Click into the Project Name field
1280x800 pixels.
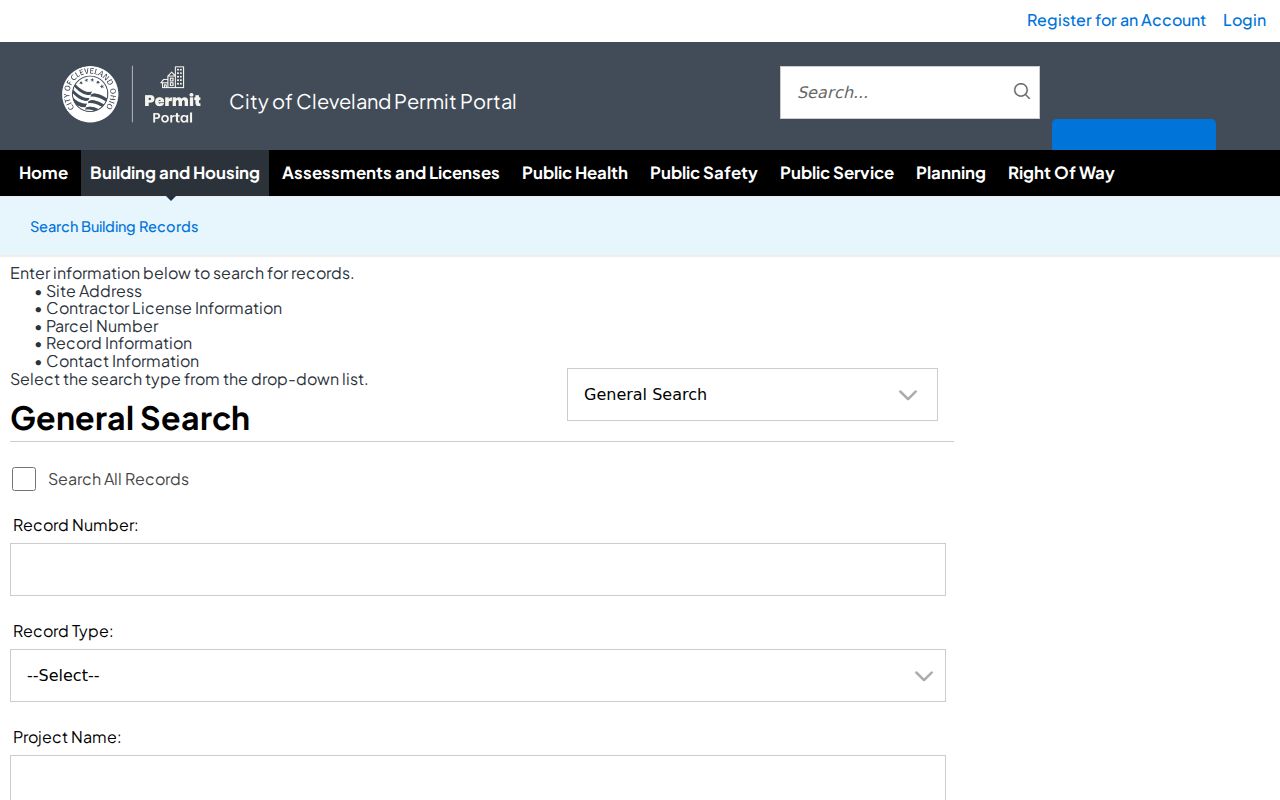478,778
